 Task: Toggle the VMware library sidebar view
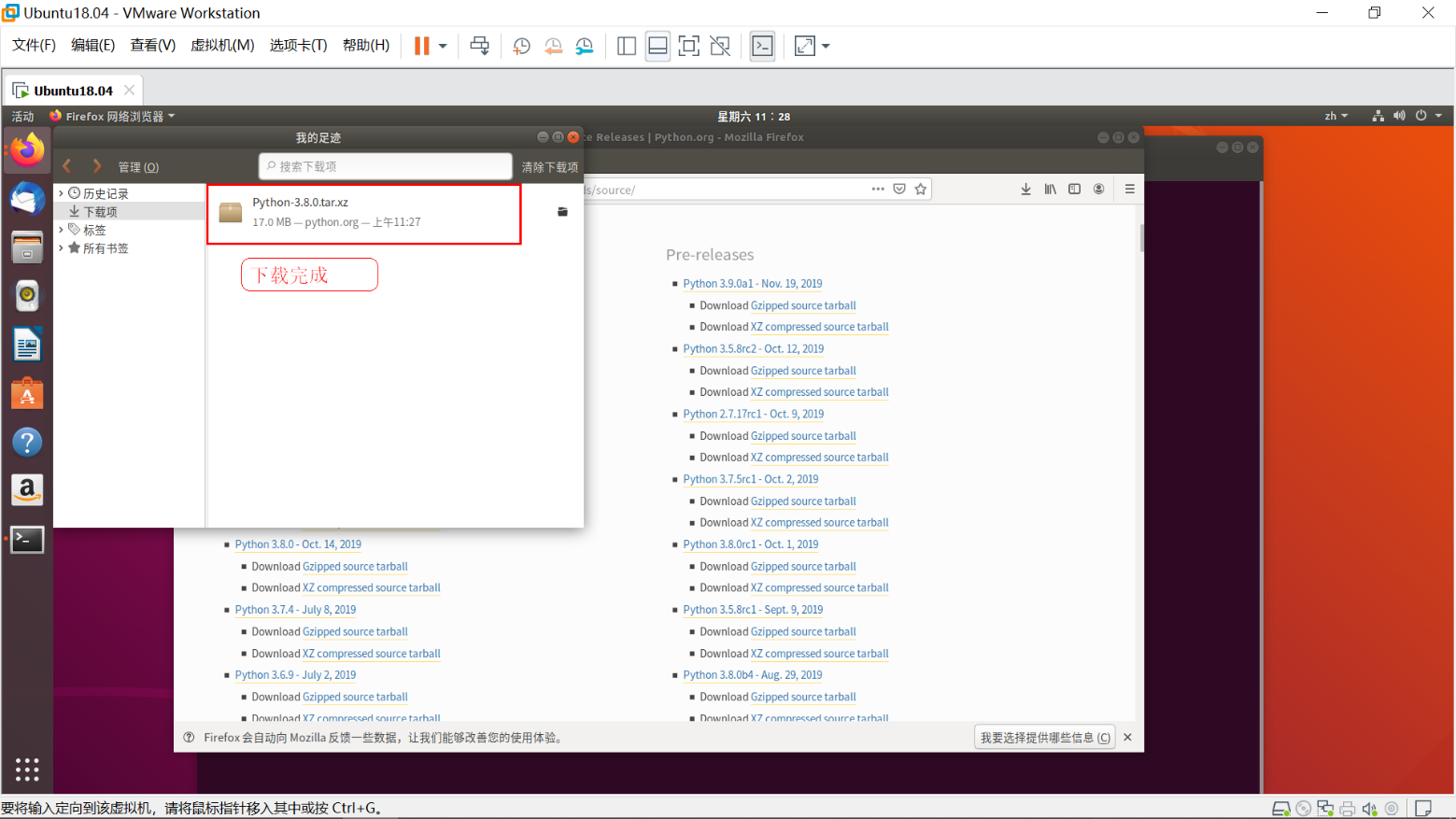point(627,46)
